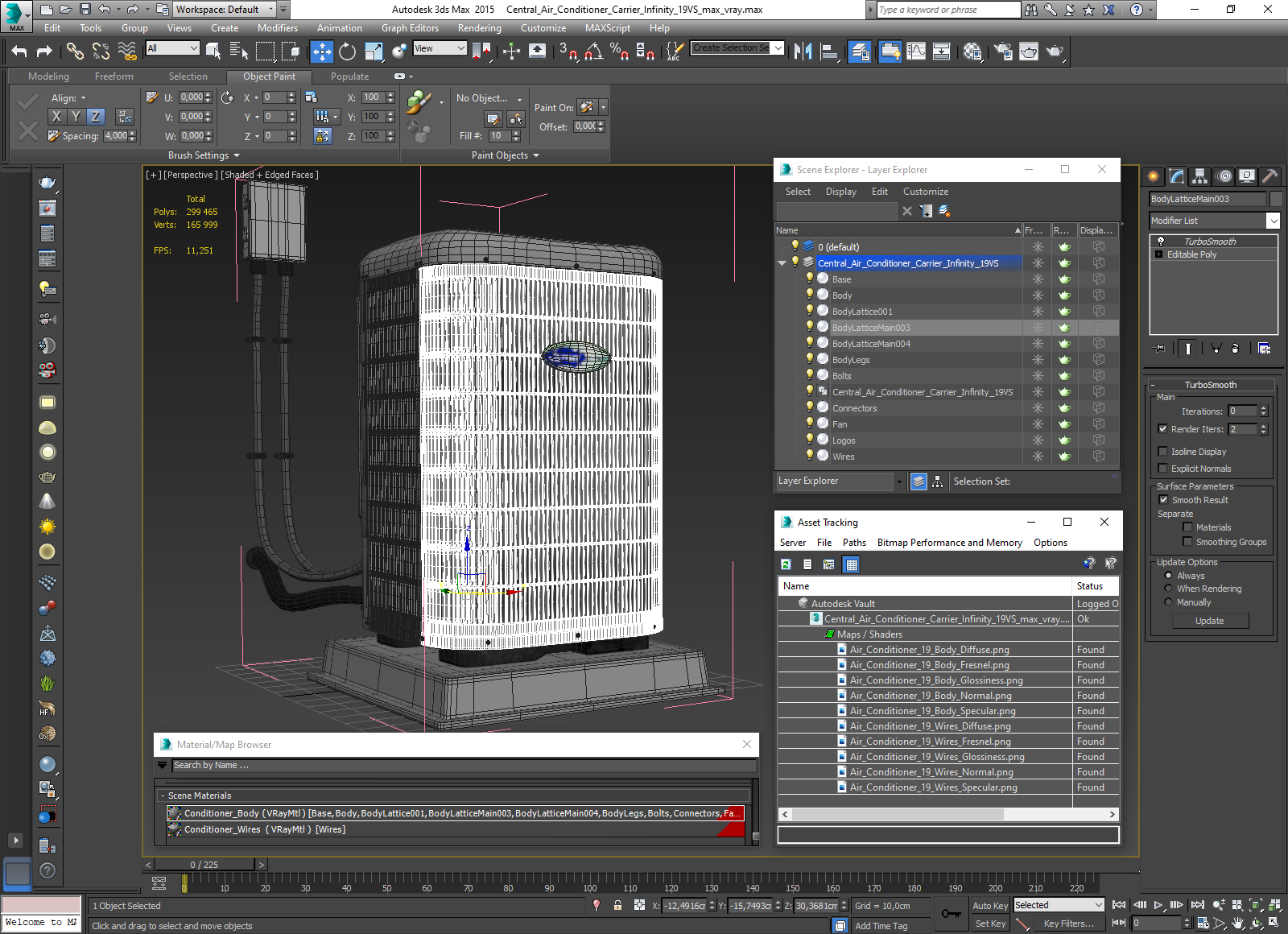The width and height of the screenshot is (1288, 934).
Task: Click the TurboSmooth Update button
Action: coord(1210,621)
